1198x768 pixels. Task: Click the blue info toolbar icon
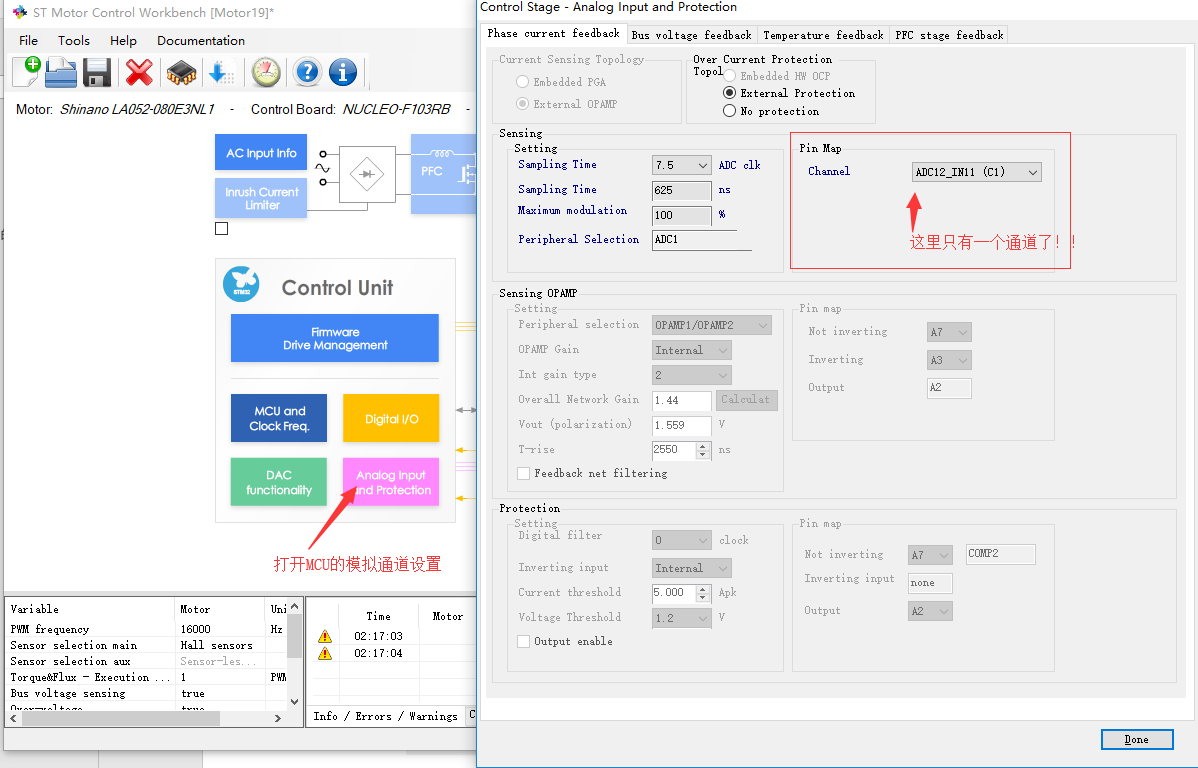343,71
